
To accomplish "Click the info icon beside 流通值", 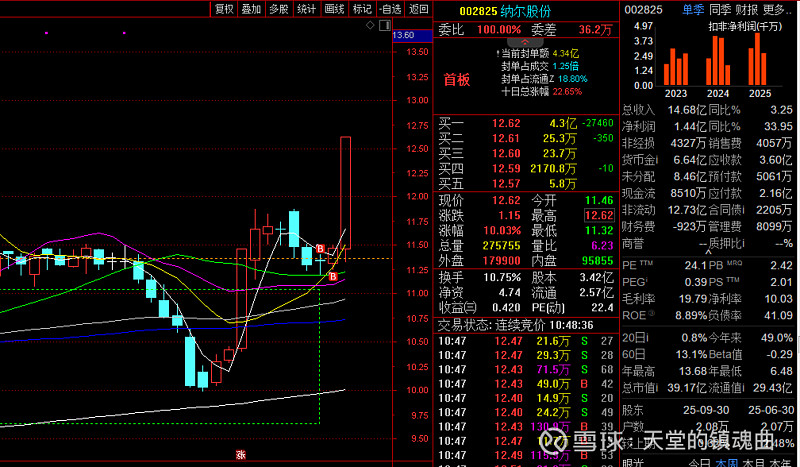I will 742,388.
